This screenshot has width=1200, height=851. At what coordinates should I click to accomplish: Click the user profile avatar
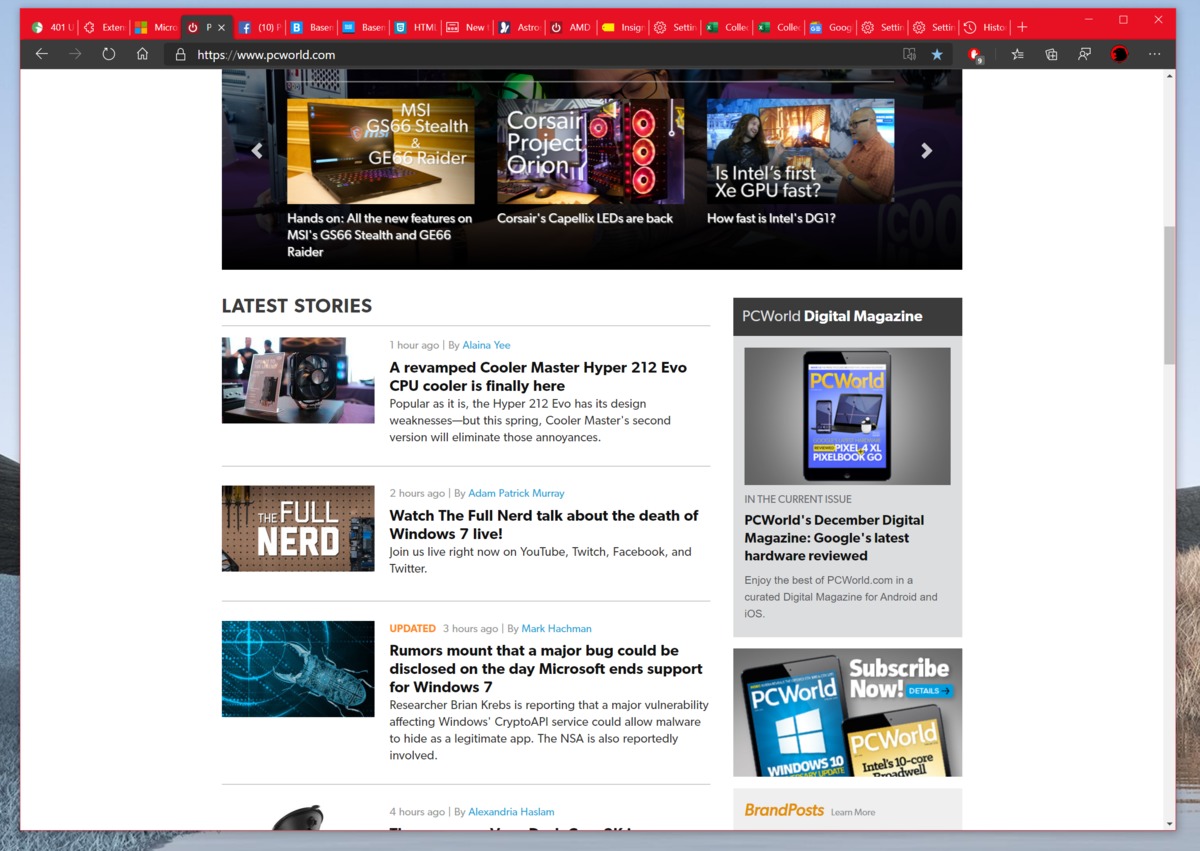point(1119,55)
